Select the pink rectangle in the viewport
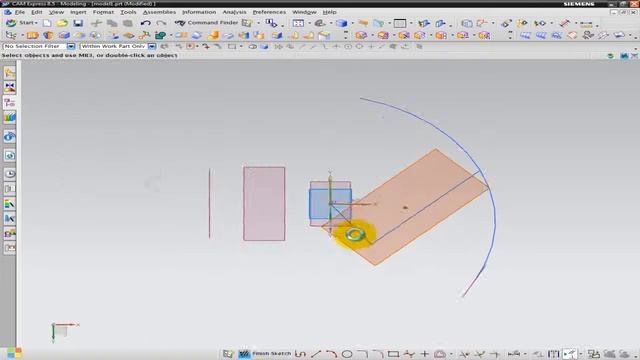The width and height of the screenshot is (640, 360). coord(264,204)
